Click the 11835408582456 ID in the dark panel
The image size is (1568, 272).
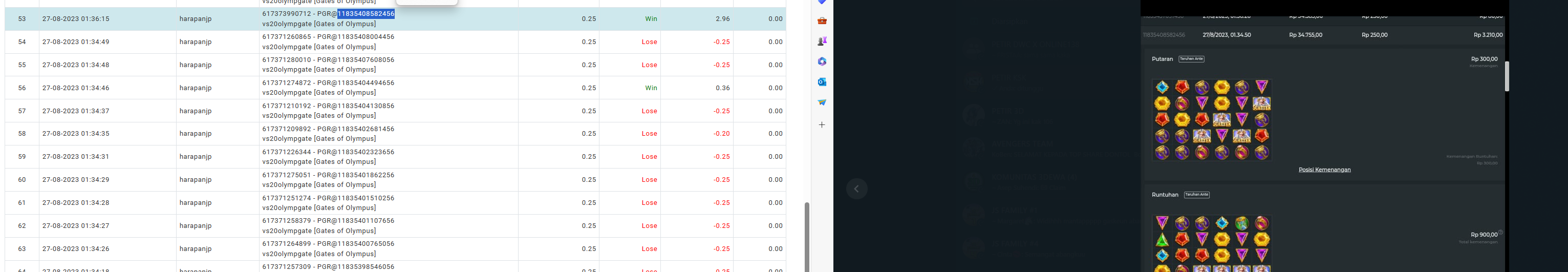tap(1163, 35)
